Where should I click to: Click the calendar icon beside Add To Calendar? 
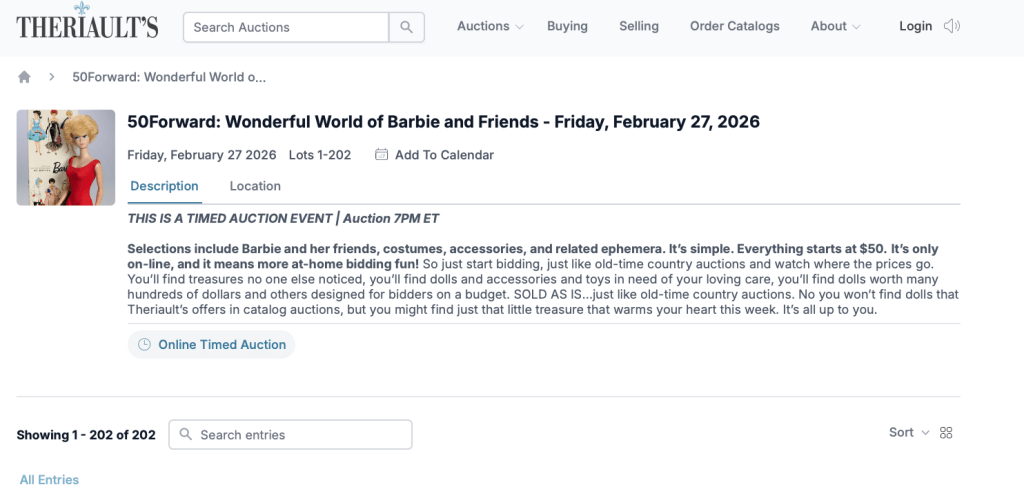pyautogui.click(x=381, y=155)
